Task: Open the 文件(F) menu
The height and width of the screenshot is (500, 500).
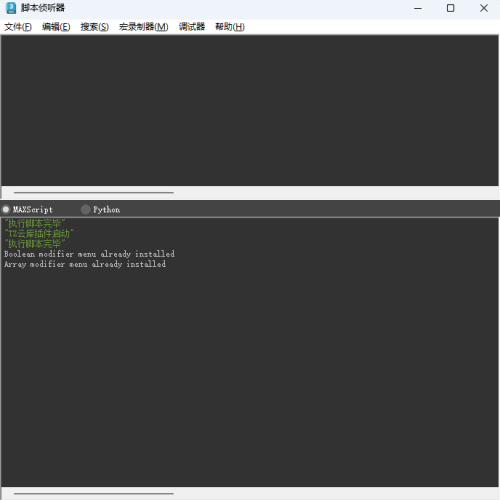Action: 18,27
